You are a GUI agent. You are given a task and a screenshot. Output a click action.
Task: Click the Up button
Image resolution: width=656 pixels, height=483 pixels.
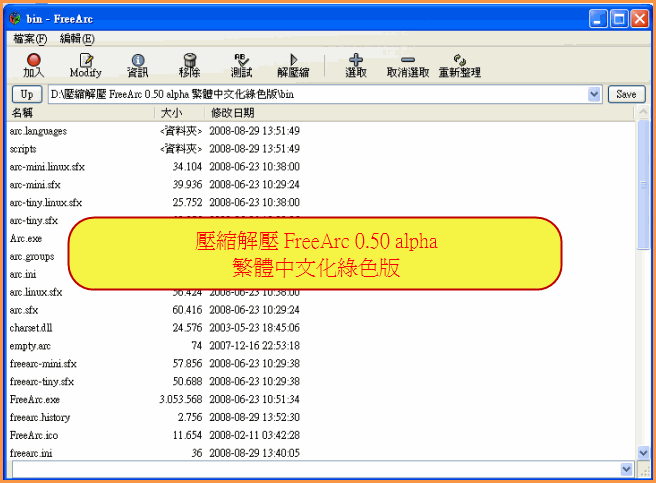pyautogui.click(x=26, y=94)
